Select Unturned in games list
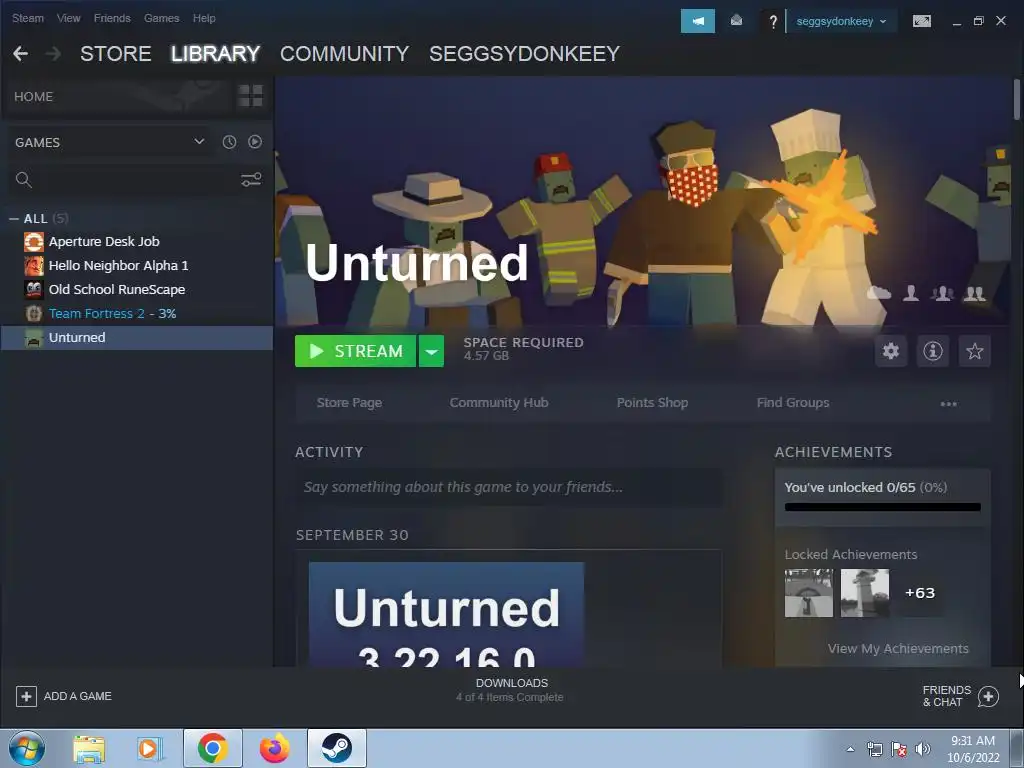Viewport: 1024px width, 768px height. pos(137,338)
